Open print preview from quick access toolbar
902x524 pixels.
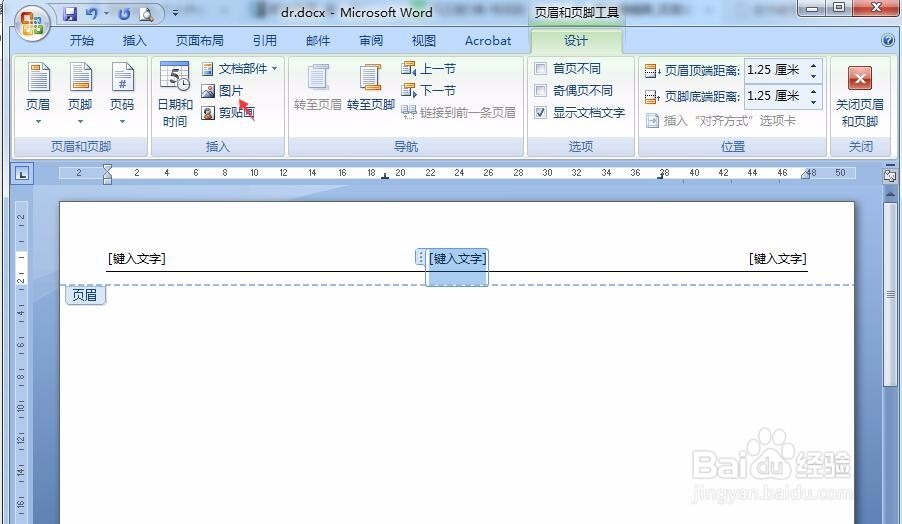[146, 14]
